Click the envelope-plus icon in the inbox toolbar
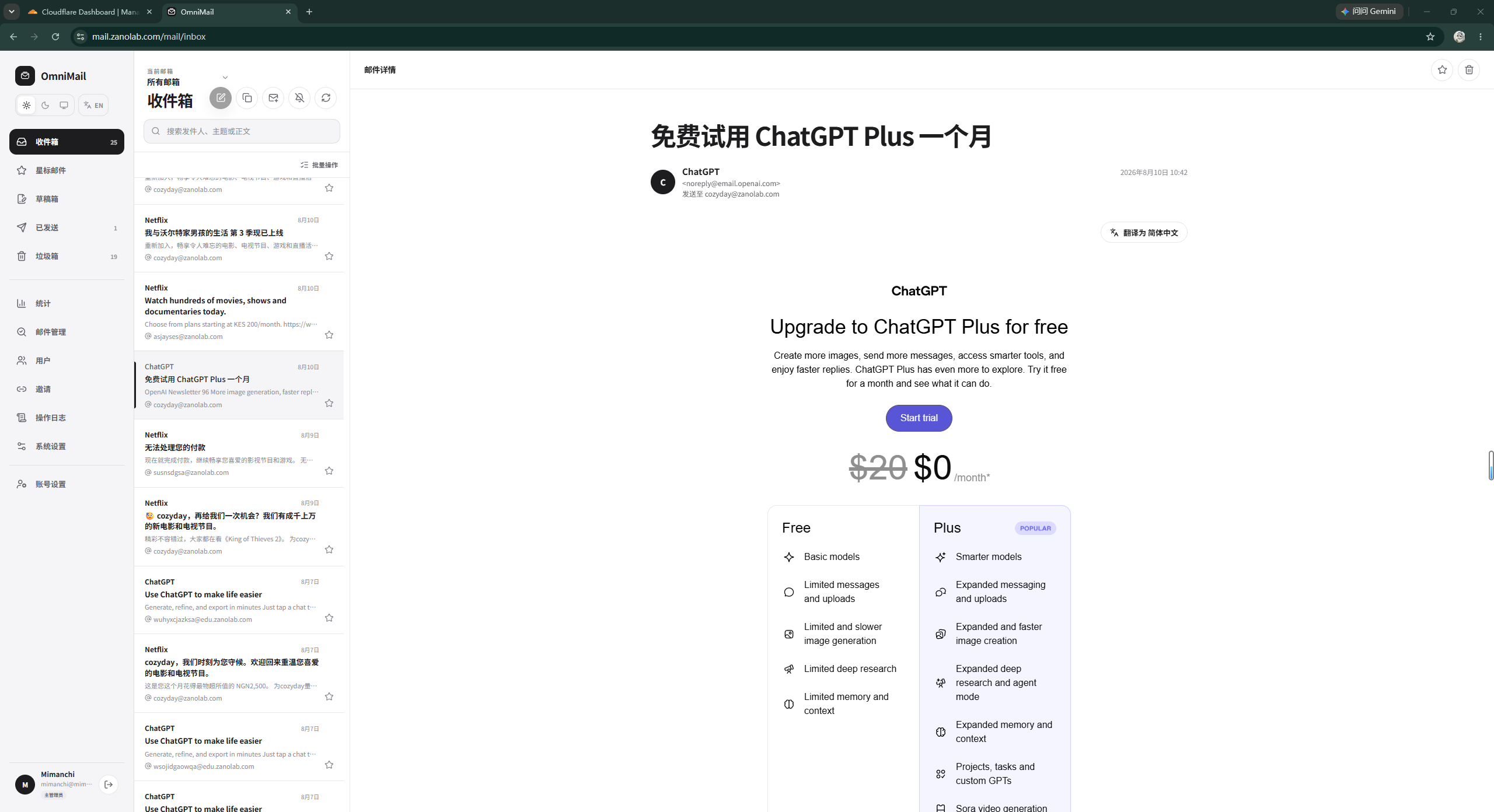 (273, 98)
